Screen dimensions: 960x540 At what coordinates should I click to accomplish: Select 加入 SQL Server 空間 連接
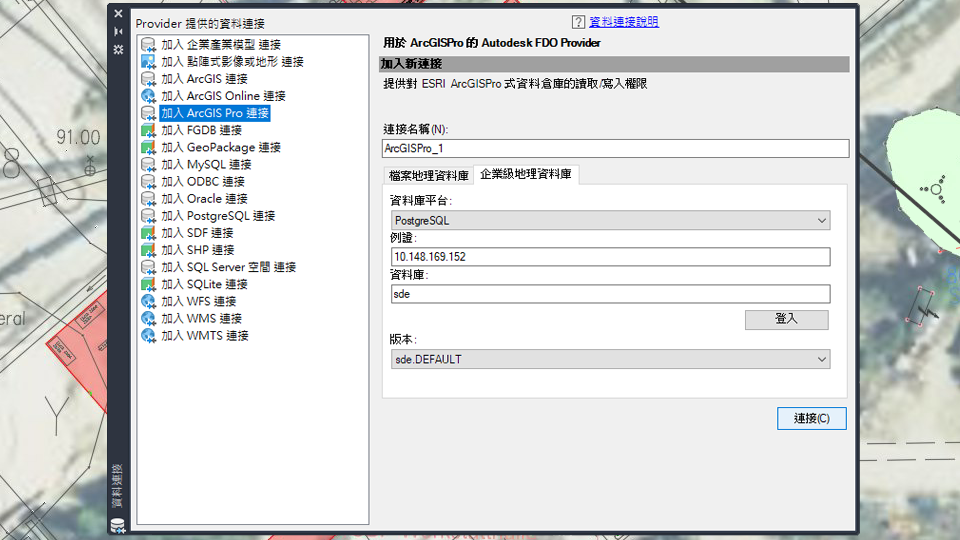(228, 268)
